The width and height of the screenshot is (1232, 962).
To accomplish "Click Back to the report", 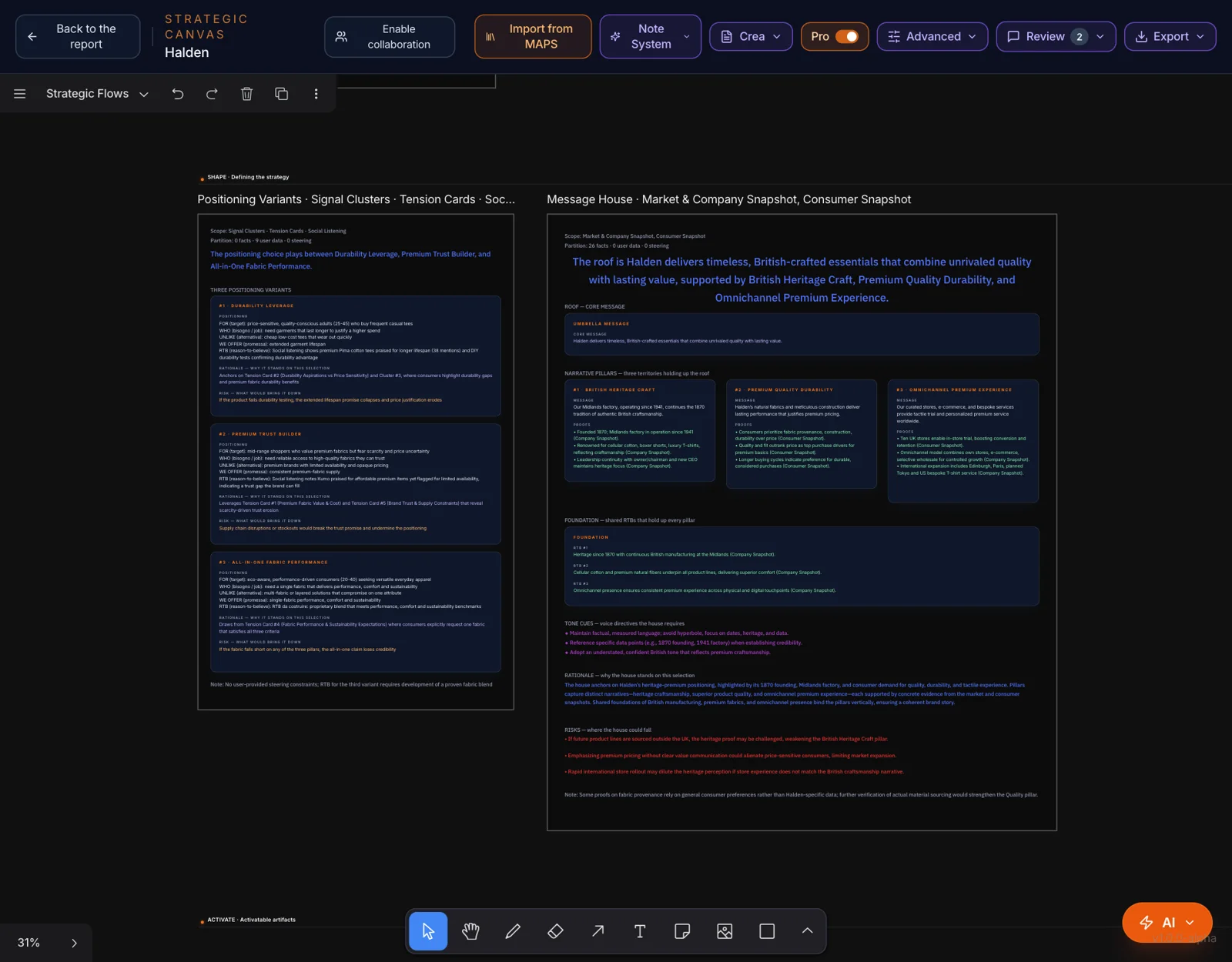I will point(78,36).
